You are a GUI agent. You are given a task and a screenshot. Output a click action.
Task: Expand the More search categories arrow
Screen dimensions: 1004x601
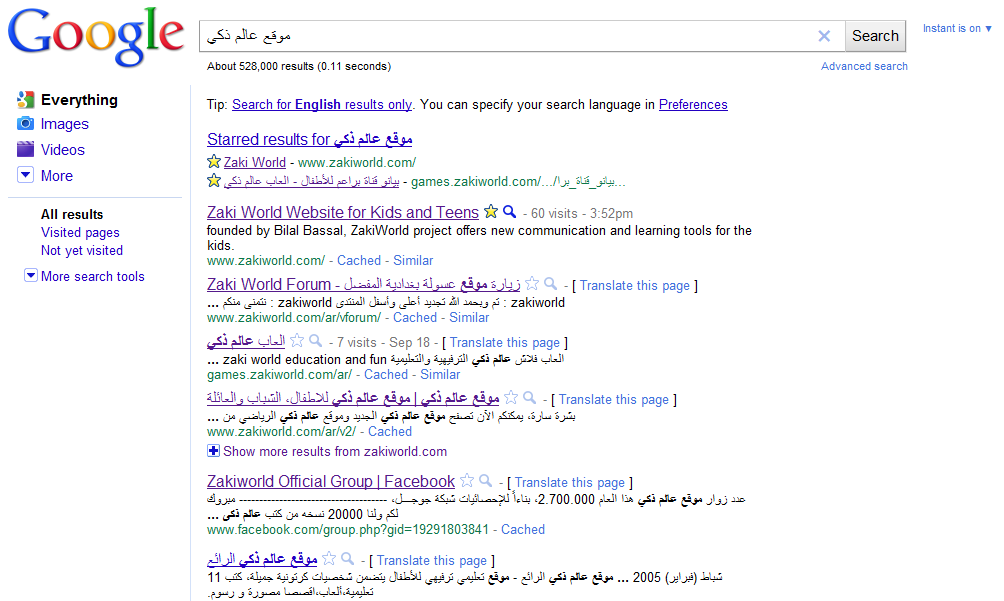coord(26,175)
